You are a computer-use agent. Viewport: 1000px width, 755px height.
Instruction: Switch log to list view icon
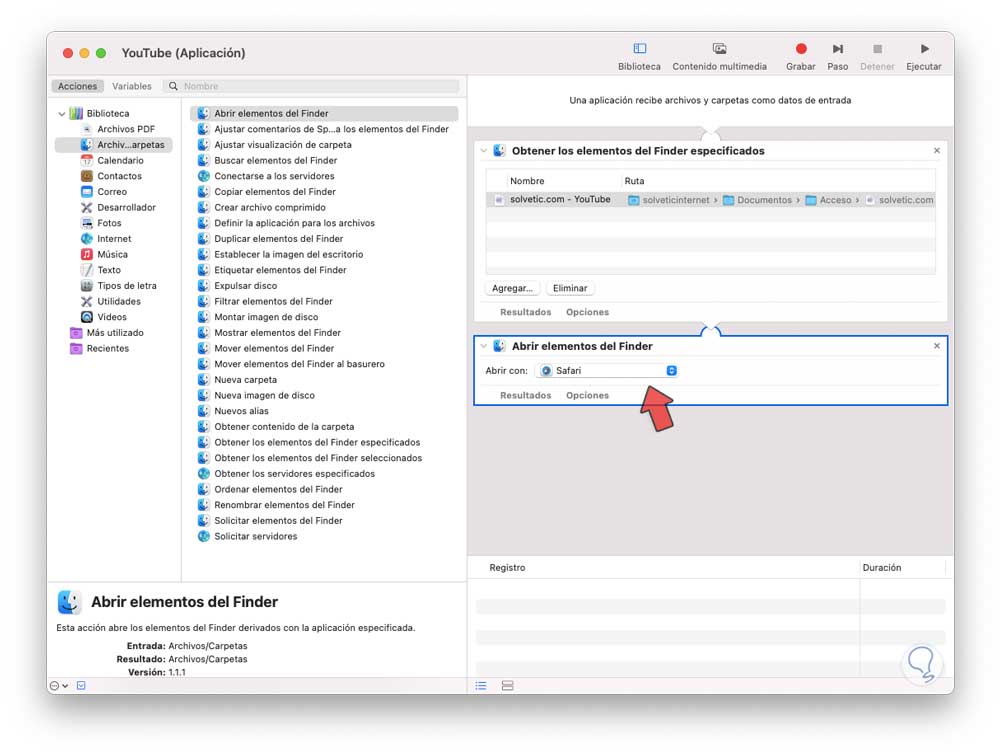481,685
